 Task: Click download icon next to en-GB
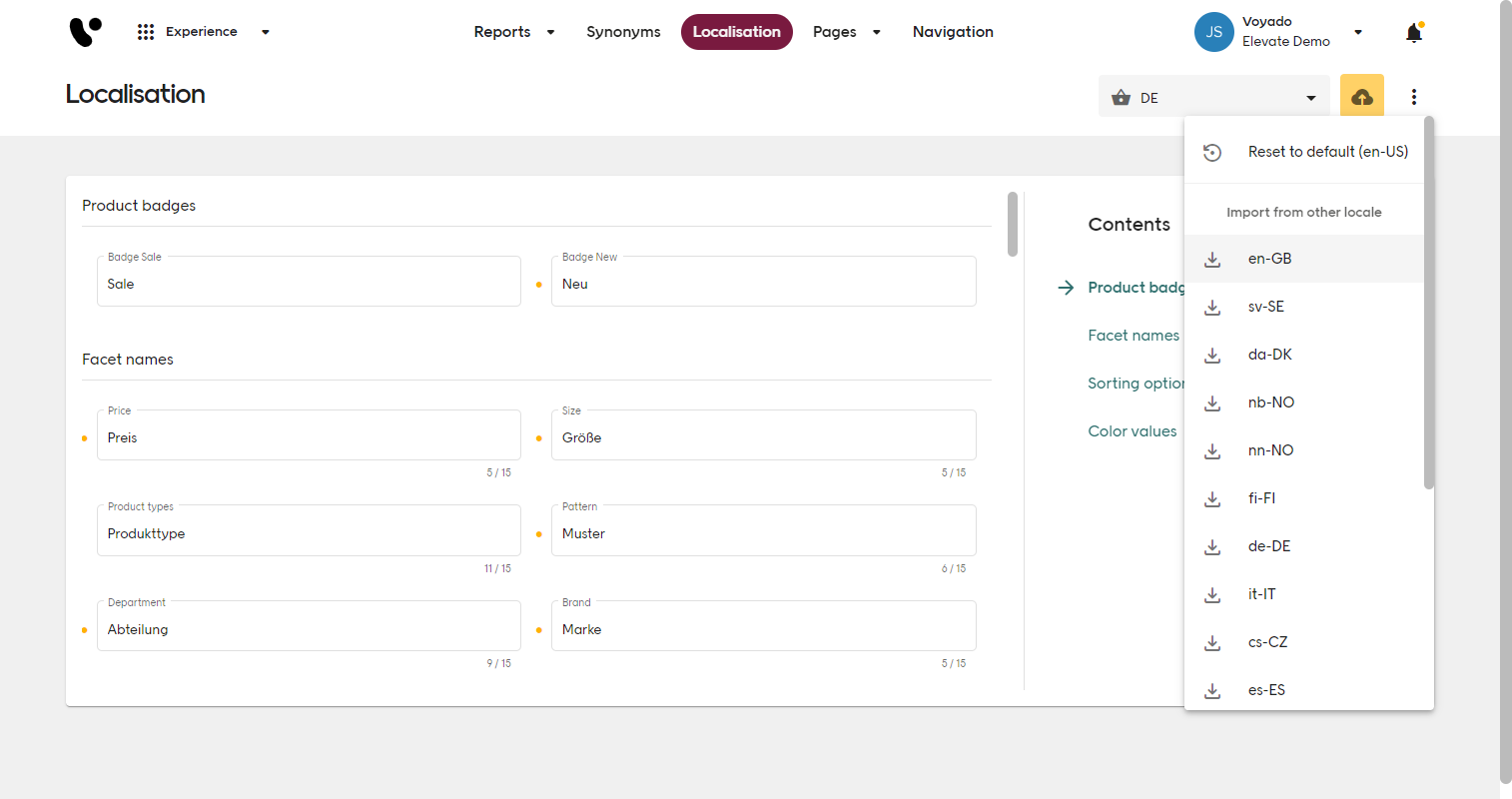click(1212, 259)
